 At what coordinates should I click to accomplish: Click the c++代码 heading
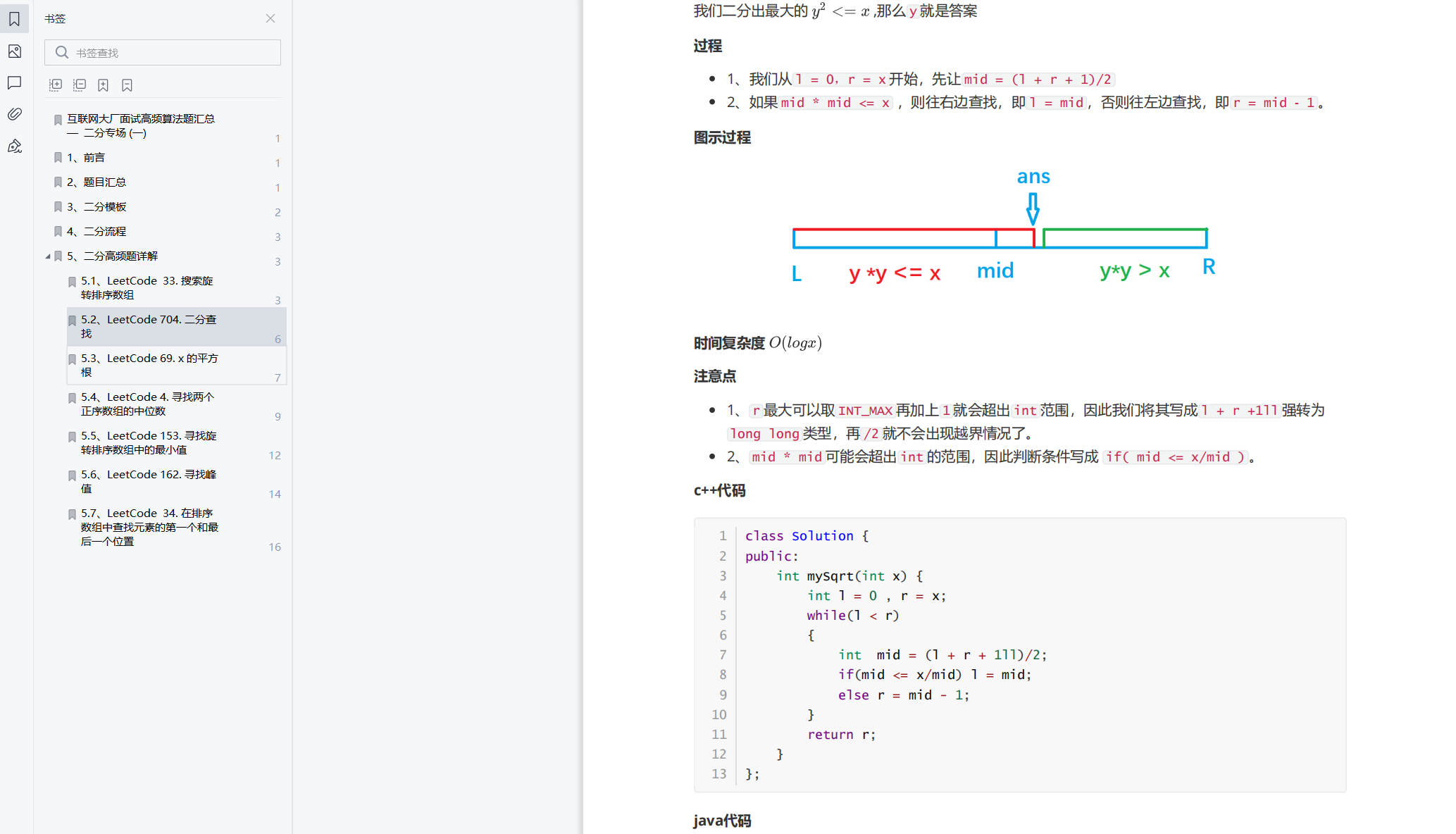[719, 490]
